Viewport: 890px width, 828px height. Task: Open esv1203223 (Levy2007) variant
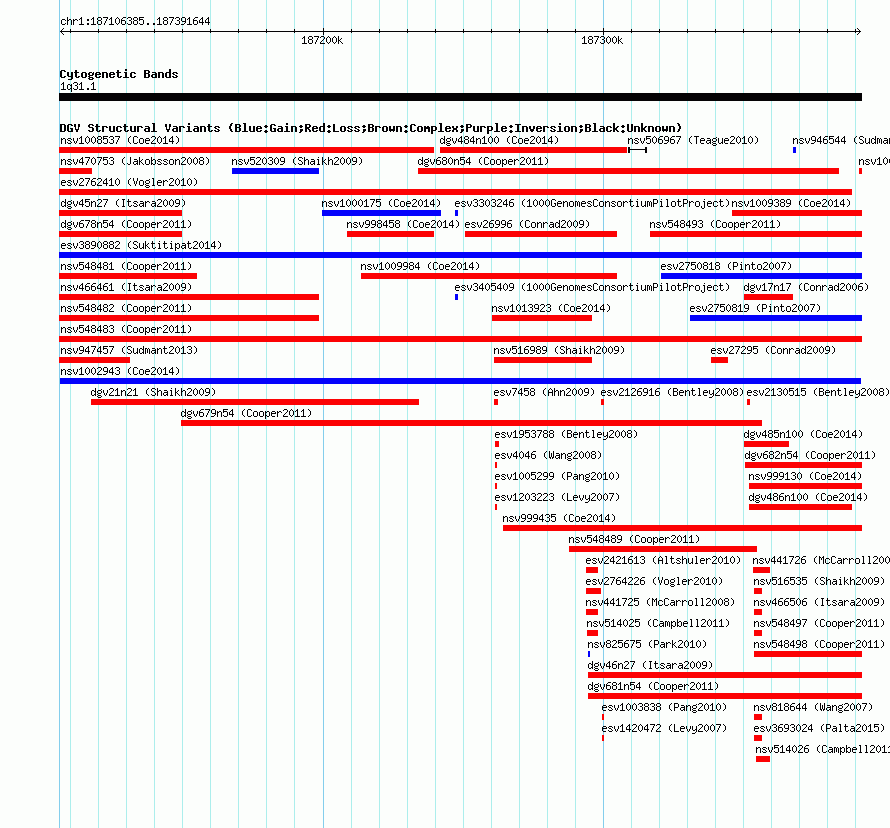click(x=496, y=507)
